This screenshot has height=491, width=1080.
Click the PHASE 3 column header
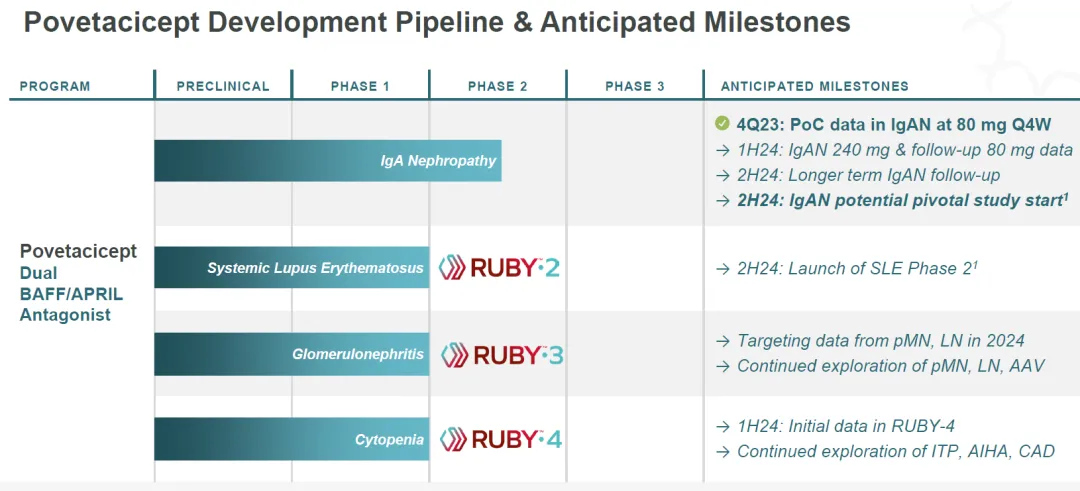[635, 86]
